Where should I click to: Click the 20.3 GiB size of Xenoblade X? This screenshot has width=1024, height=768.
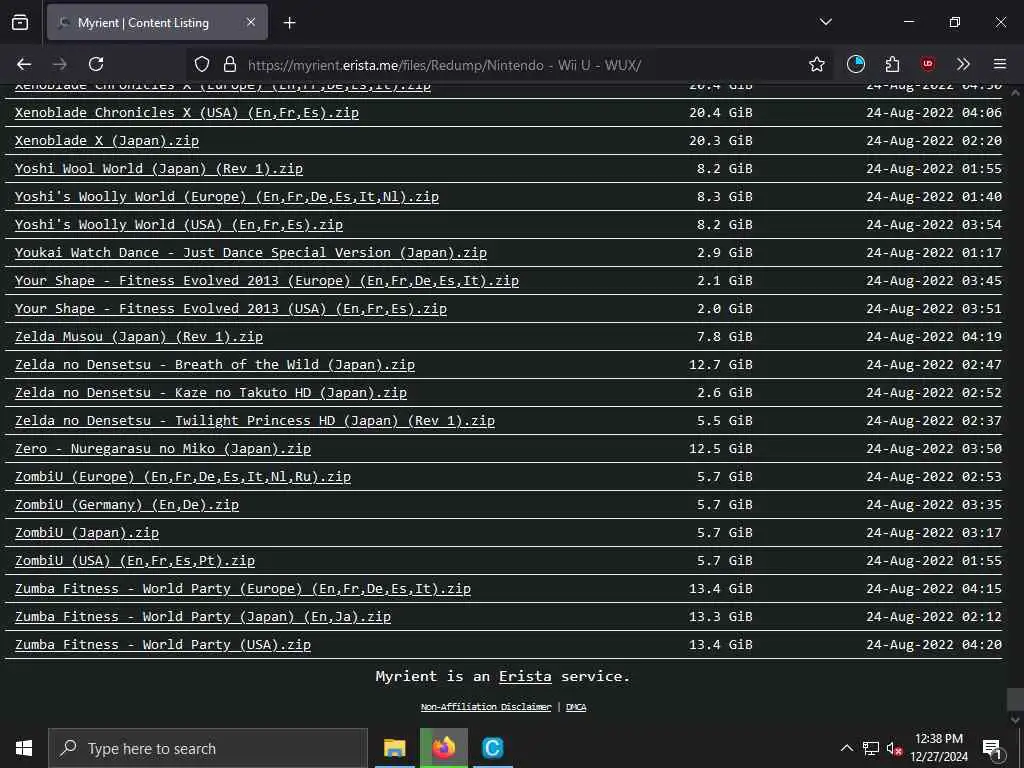pos(721,140)
